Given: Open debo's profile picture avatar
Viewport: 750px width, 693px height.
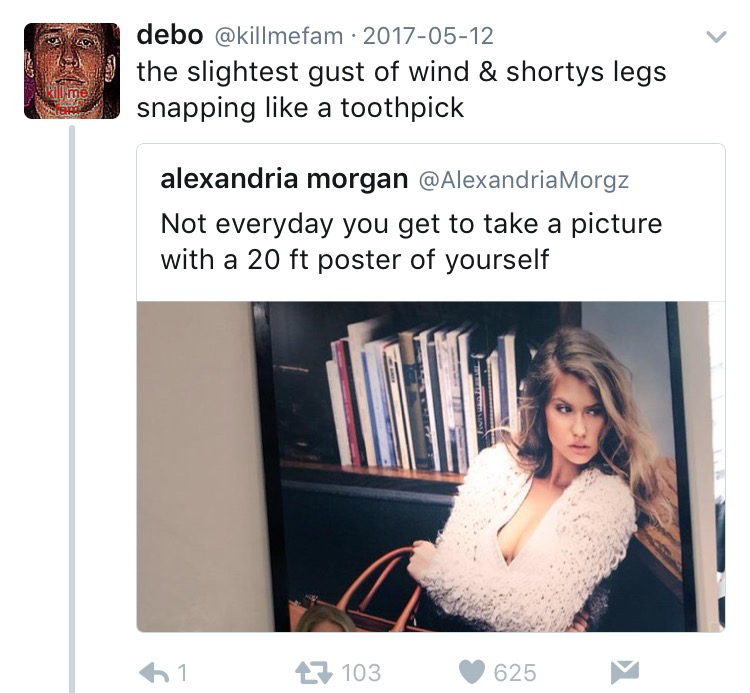Looking at the screenshot, I should tap(71, 71).
